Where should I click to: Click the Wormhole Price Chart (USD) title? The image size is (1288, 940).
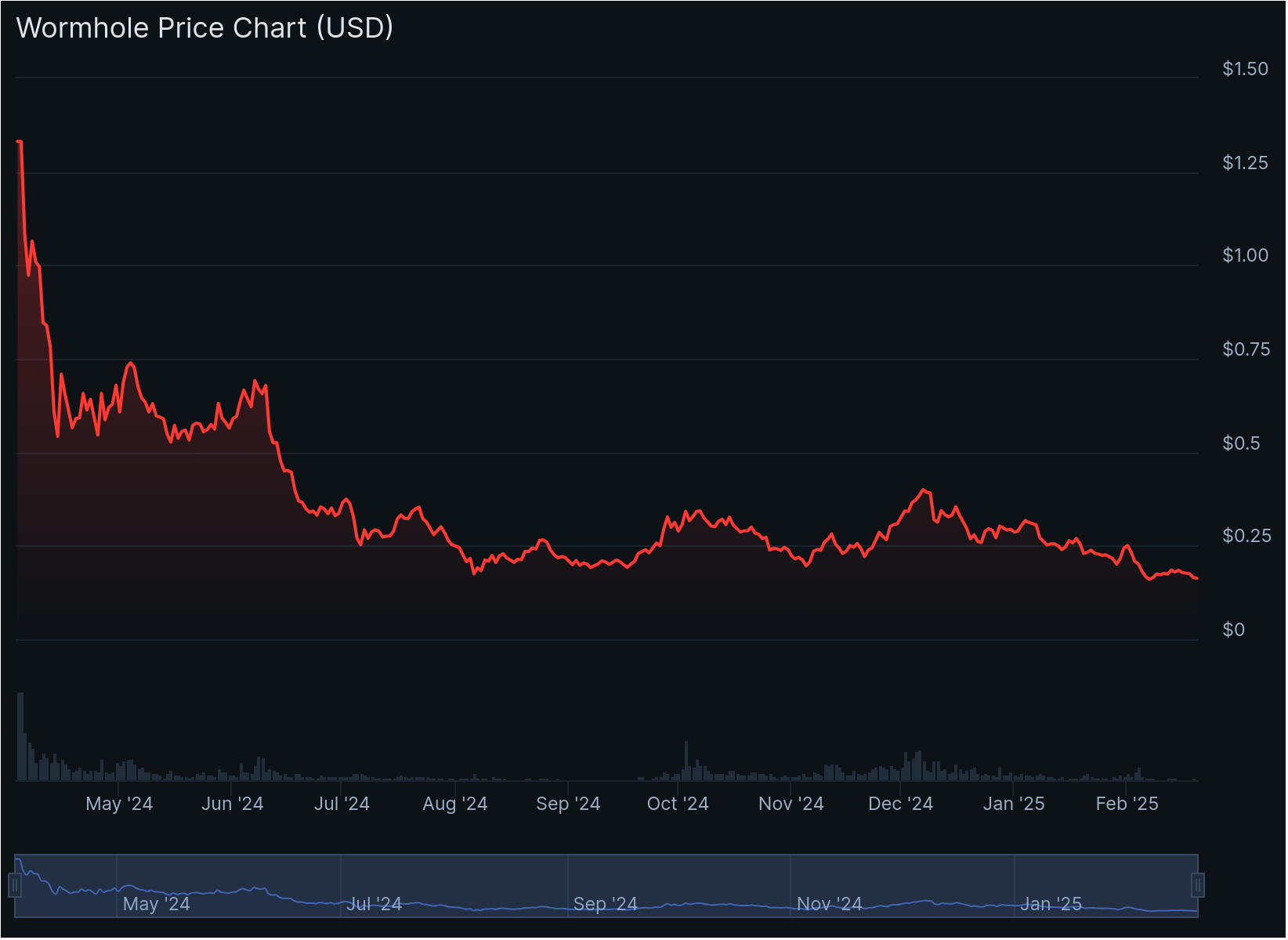tap(204, 28)
